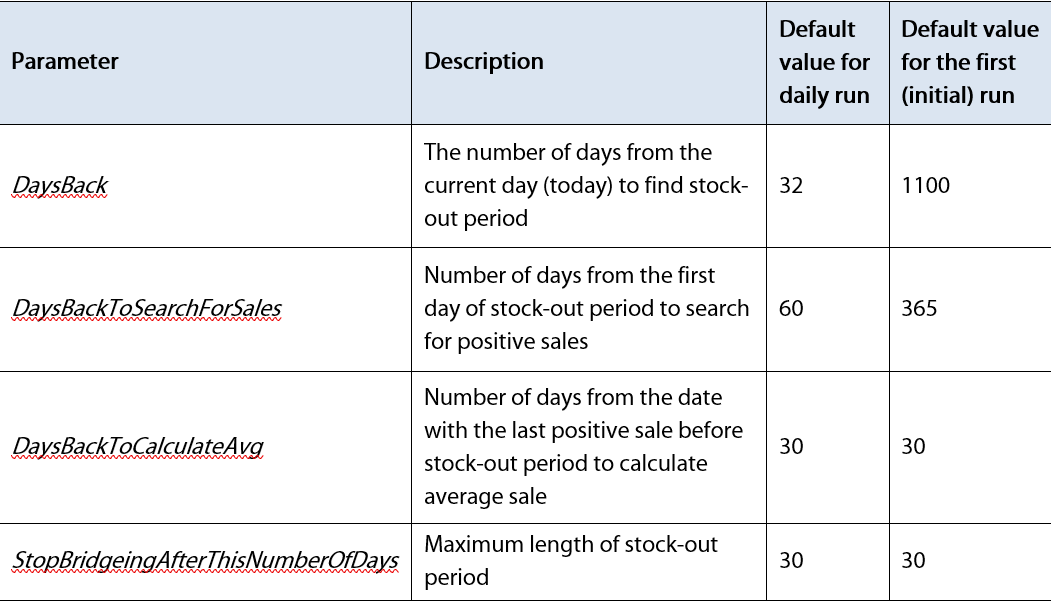The width and height of the screenshot is (1051, 603).
Task: Click the daily run value for StopBridgeingAfterThisNumberOfDays
Action: 791,561
